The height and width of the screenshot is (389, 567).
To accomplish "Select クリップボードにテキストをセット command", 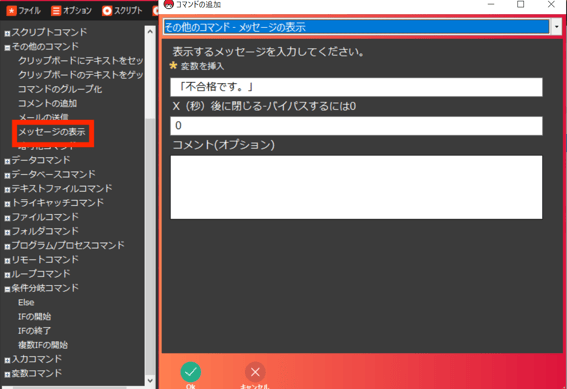I will [x=81, y=60].
